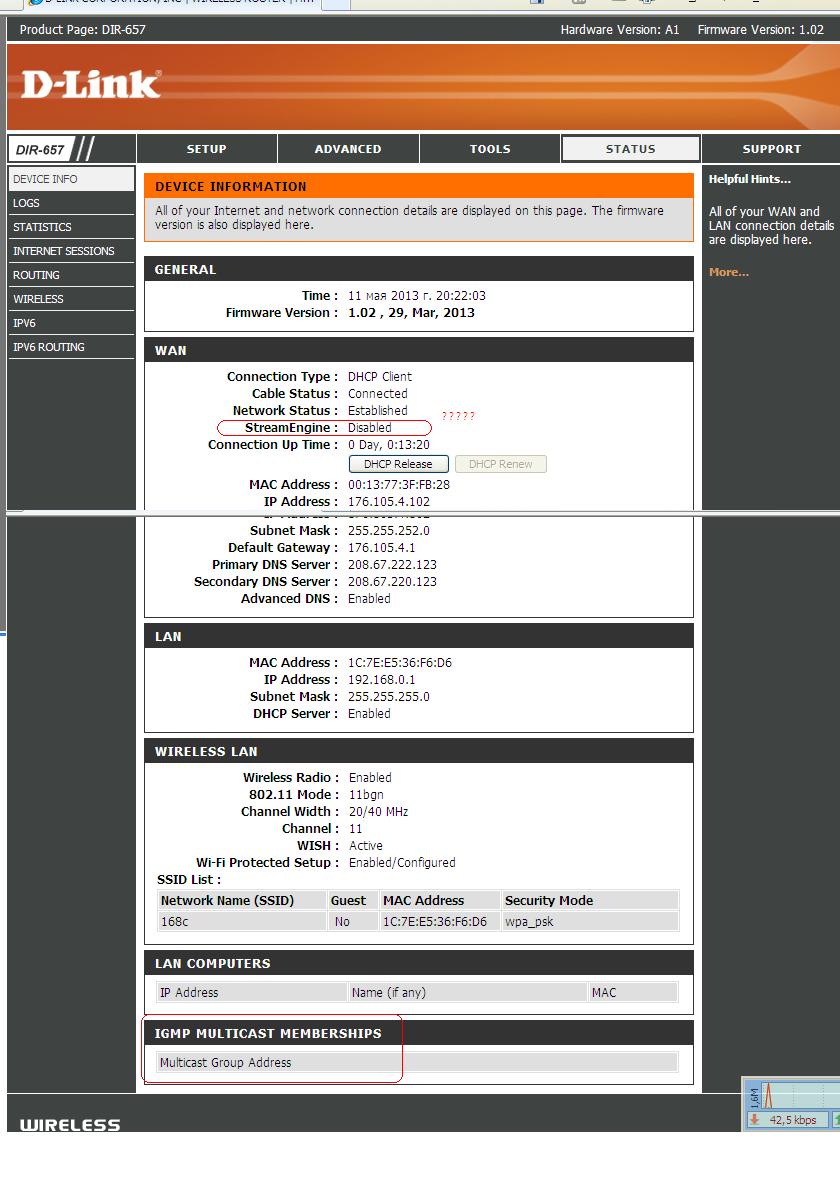Go to the SUPPORT tab
This screenshot has width=840, height=1200.
(771, 149)
